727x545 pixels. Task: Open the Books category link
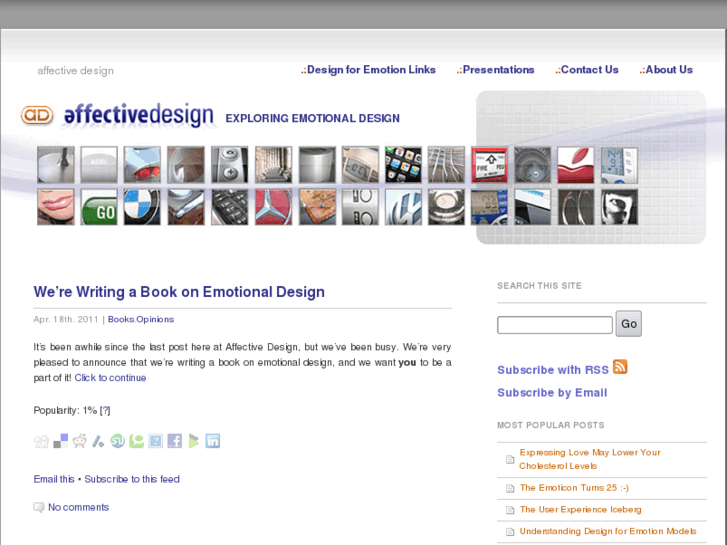(121, 320)
